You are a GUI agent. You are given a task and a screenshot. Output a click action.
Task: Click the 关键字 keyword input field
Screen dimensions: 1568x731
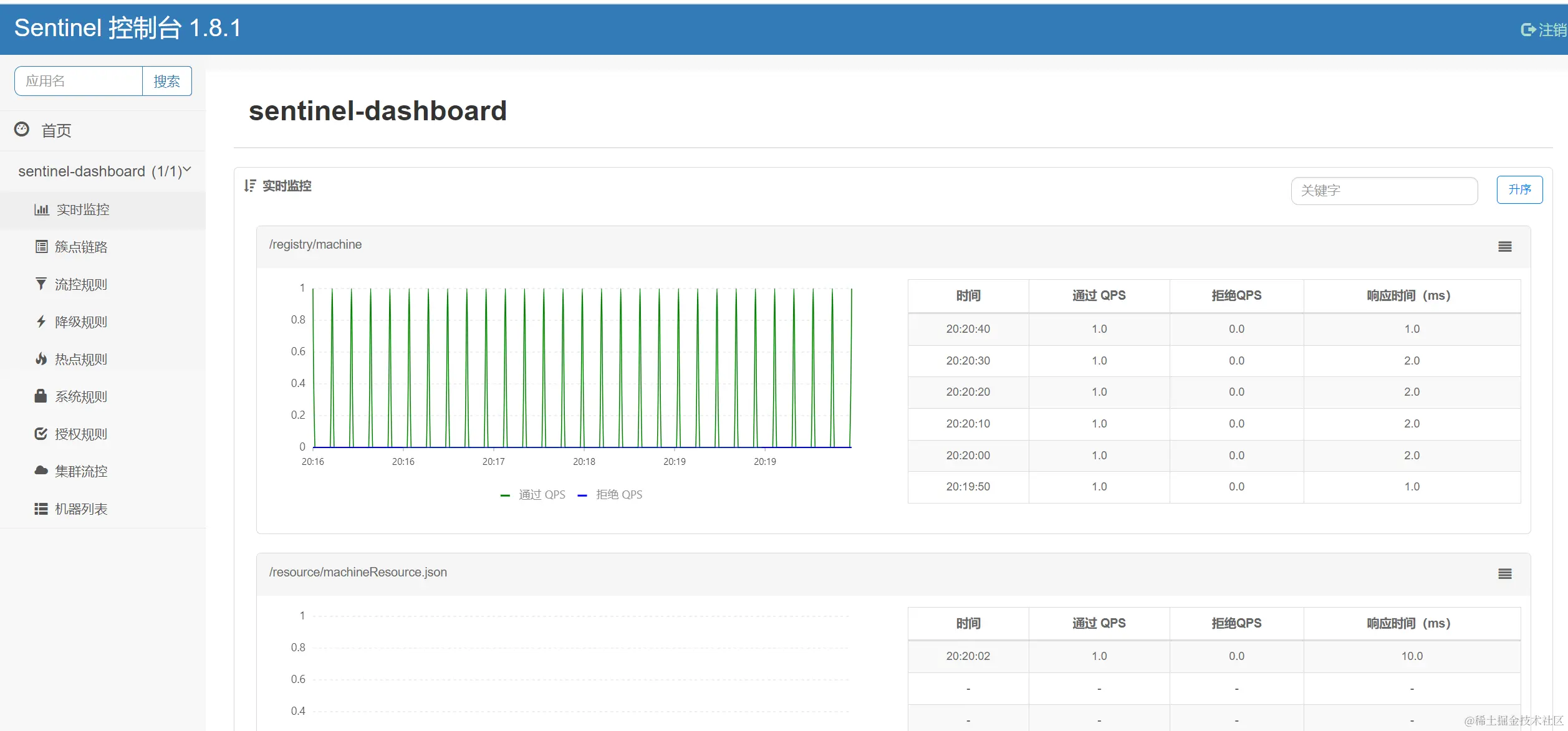(x=1383, y=190)
